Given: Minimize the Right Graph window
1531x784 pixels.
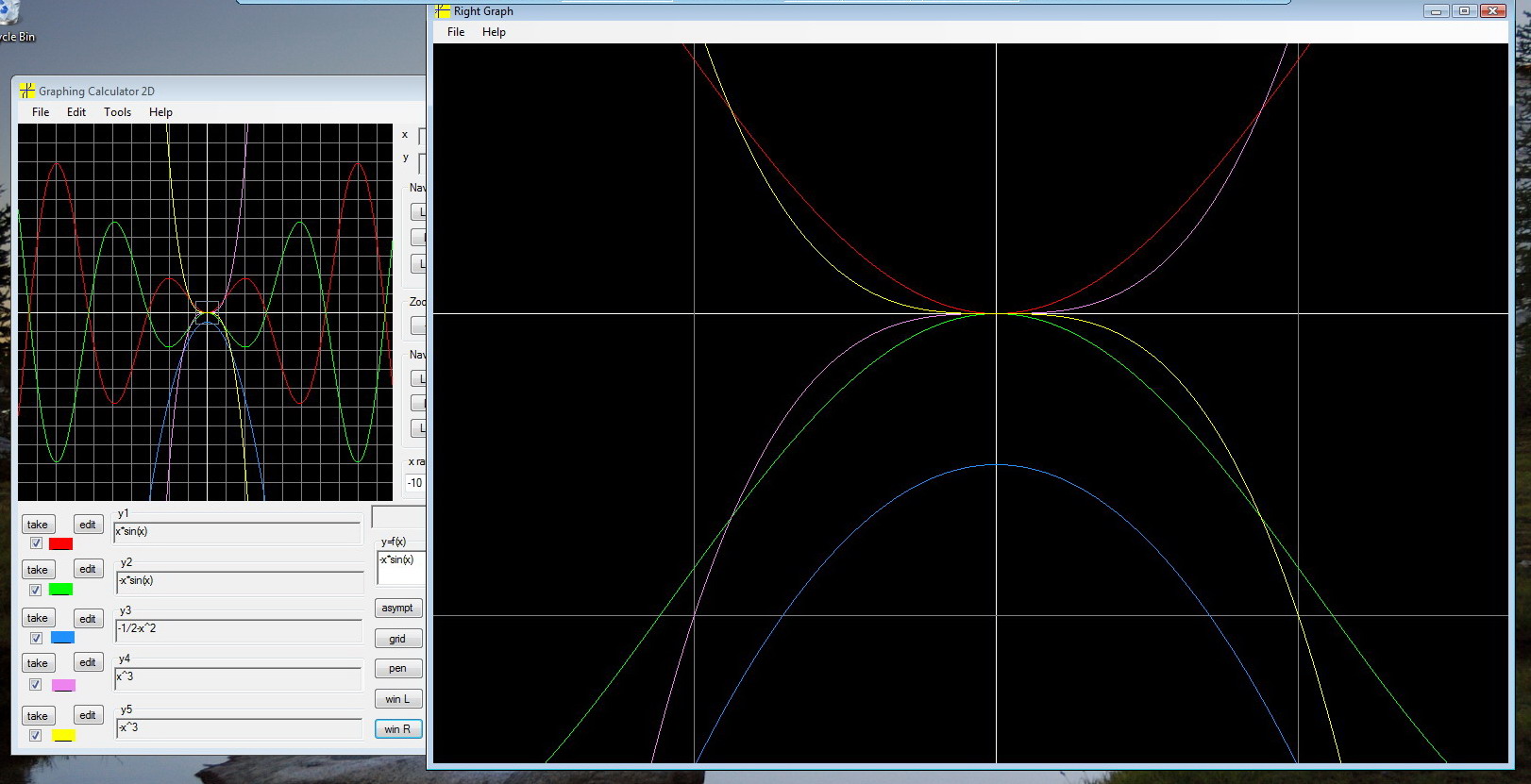Looking at the screenshot, I should pyautogui.click(x=1437, y=11).
